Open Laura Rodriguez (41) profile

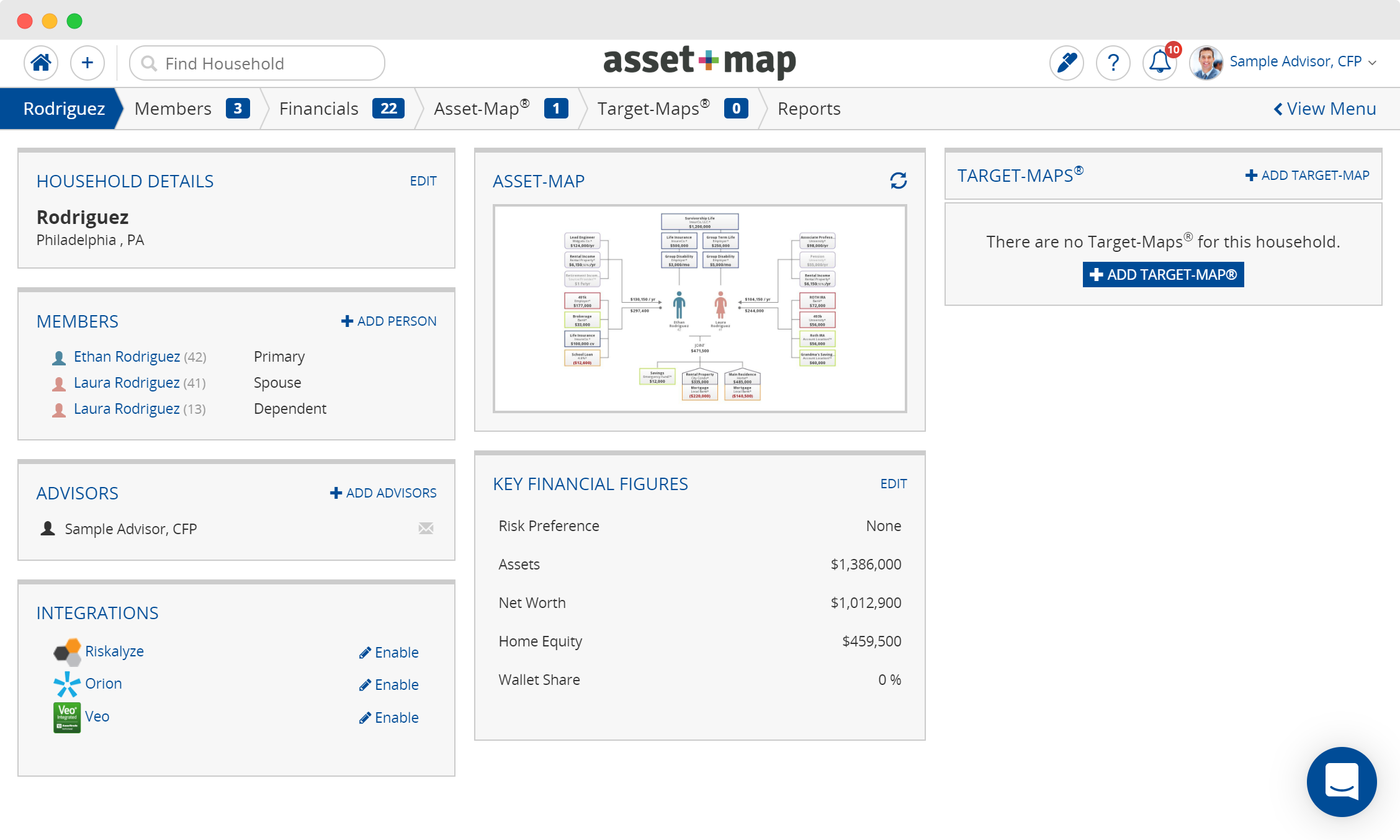[127, 383]
